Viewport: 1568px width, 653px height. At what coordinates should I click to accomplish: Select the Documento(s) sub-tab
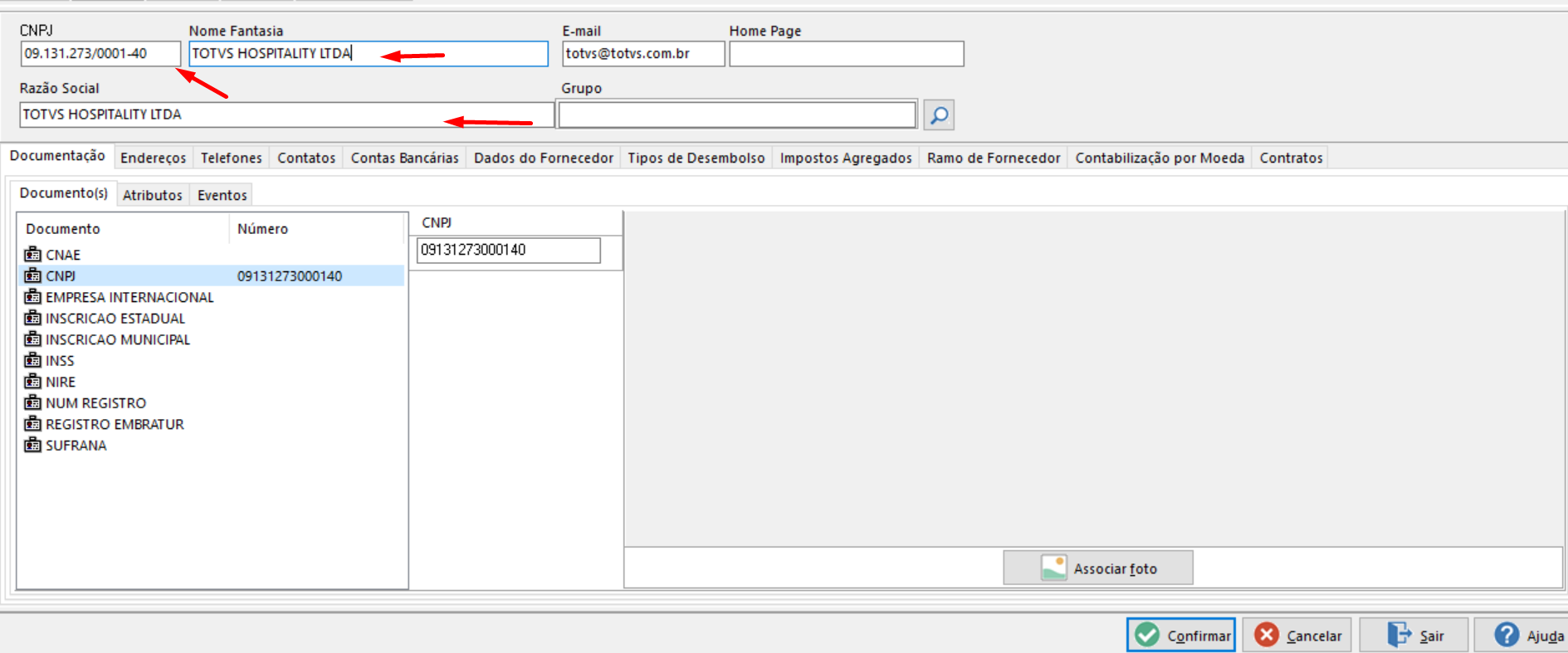[64, 193]
